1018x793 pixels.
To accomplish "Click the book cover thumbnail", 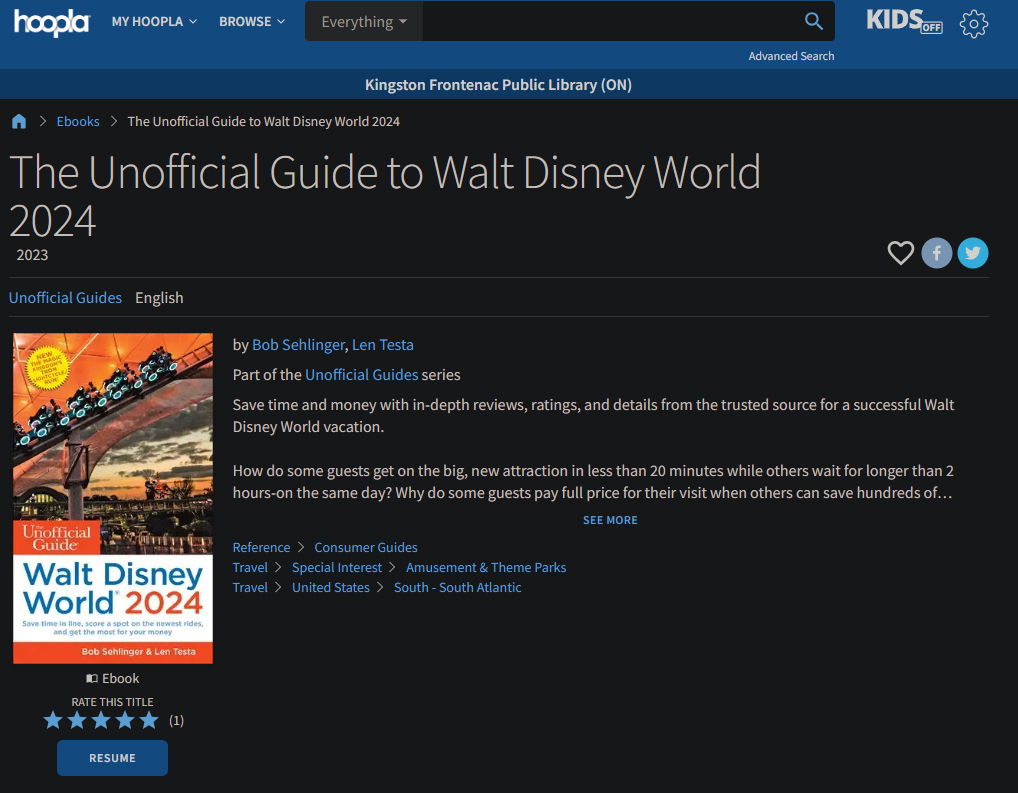I will 113,498.
